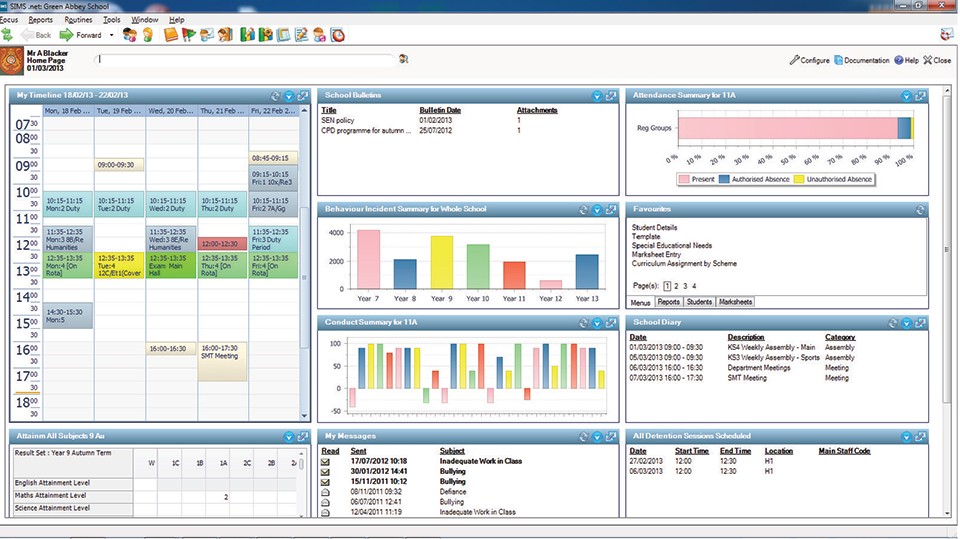Open the two-students group toolbar icon
The image size is (960, 539).
click(x=130, y=35)
